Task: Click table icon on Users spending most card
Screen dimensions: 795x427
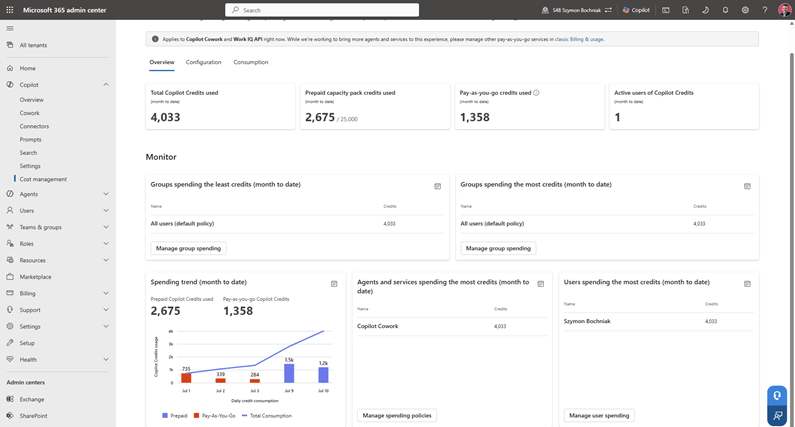Action: (747, 284)
